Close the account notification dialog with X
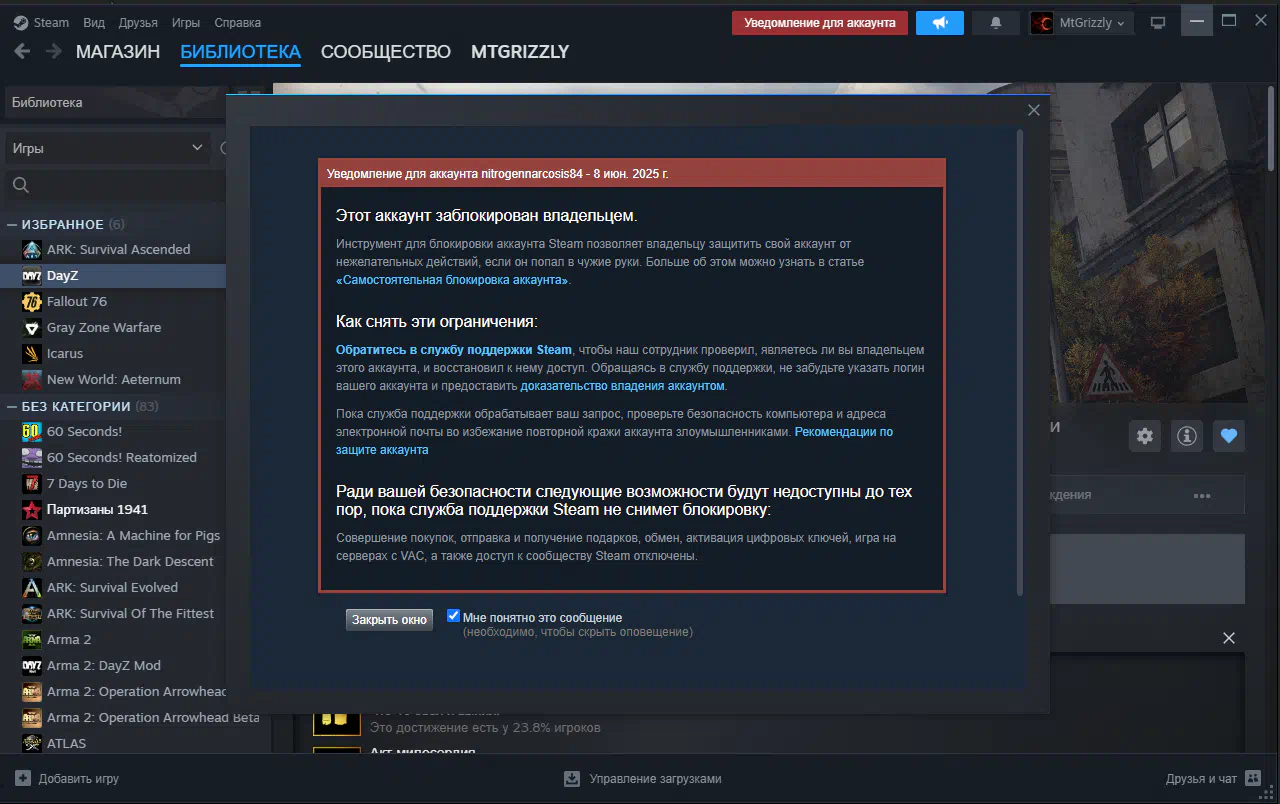The width and height of the screenshot is (1280, 804). (x=1034, y=110)
